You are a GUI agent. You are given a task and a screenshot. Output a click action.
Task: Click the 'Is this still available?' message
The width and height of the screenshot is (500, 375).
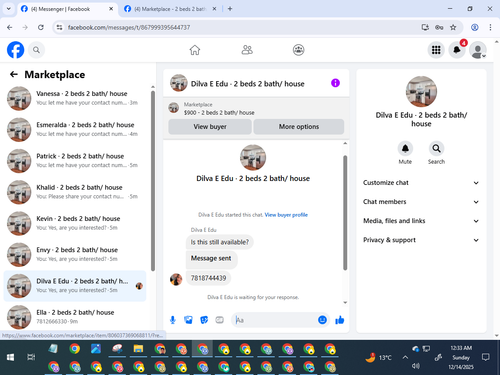click(x=220, y=242)
